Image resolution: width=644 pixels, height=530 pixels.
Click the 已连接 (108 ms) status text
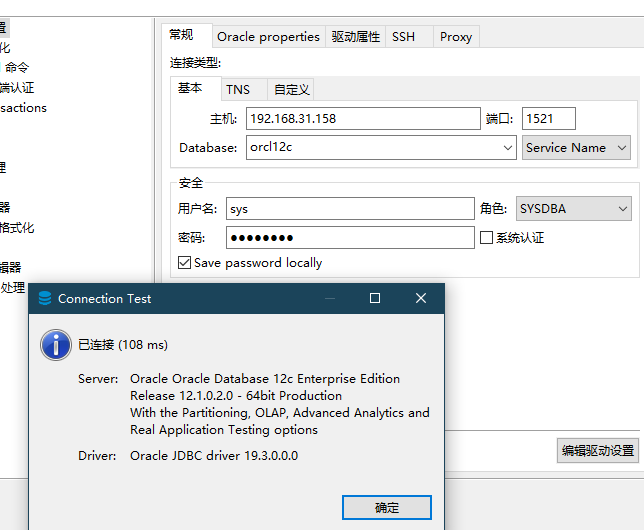123,345
